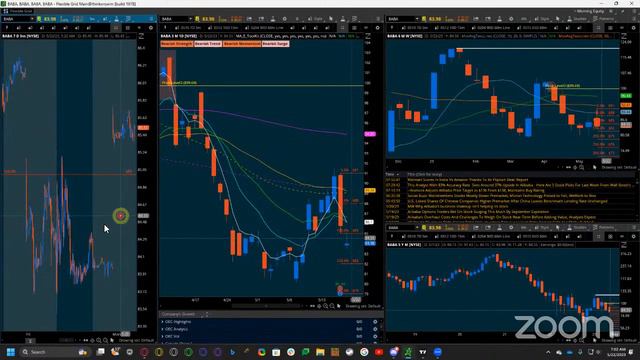Click price axis expand icon of left chart
Screen dimensions: 640x360
[x=141, y=36]
